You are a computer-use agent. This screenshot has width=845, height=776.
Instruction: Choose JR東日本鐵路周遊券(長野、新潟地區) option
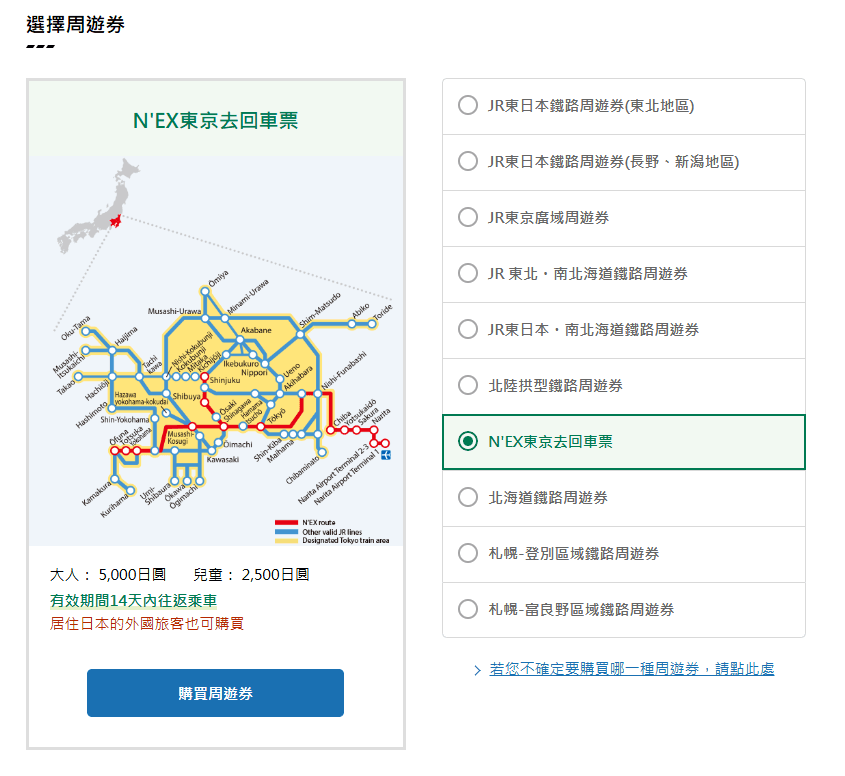(467, 162)
